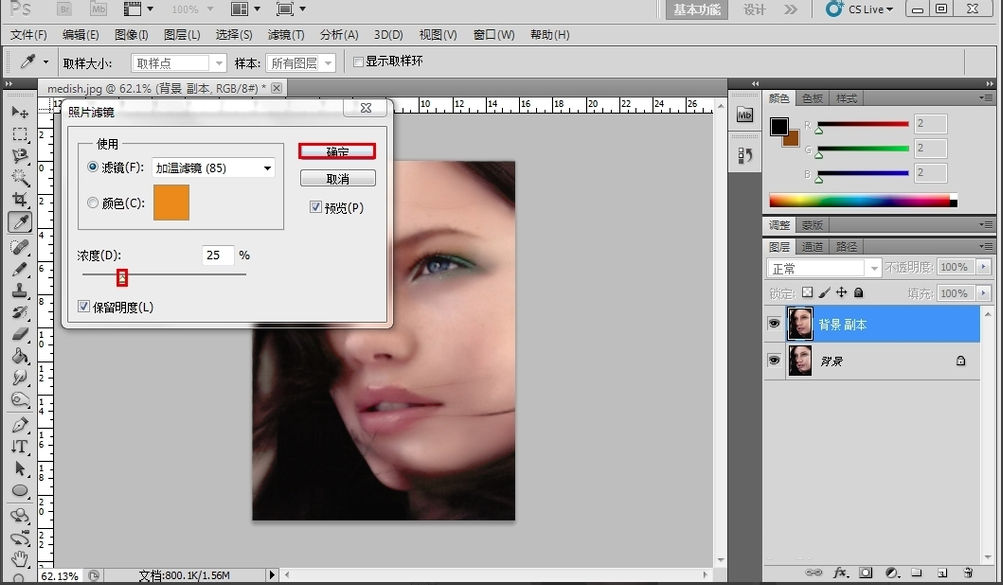Select the Crop tool

[19, 200]
